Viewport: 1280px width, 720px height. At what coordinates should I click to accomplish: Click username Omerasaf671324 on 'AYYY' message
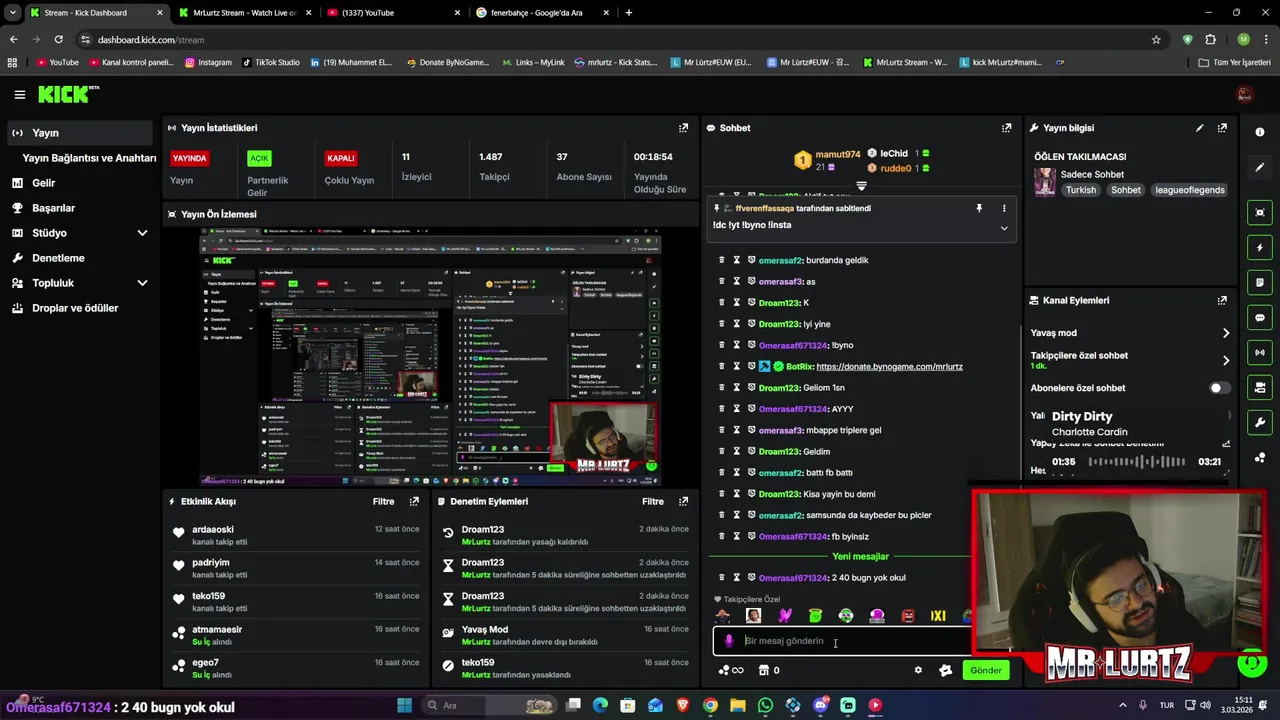[x=793, y=409]
